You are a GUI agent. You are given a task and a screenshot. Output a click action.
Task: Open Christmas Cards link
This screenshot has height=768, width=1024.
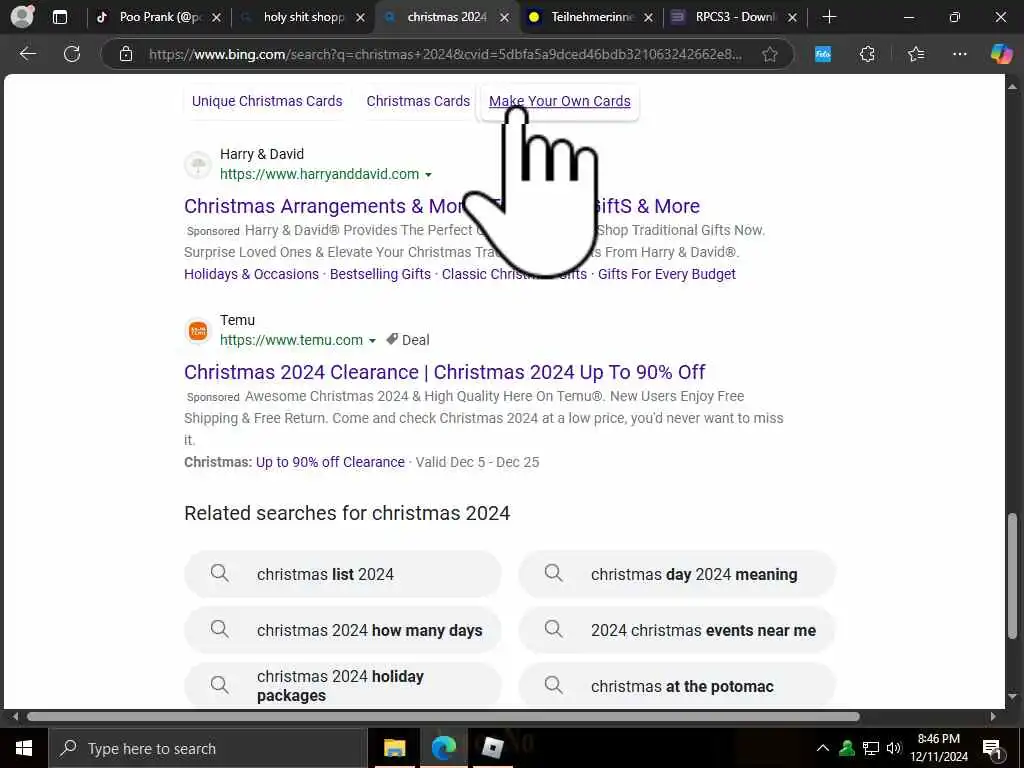418,101
